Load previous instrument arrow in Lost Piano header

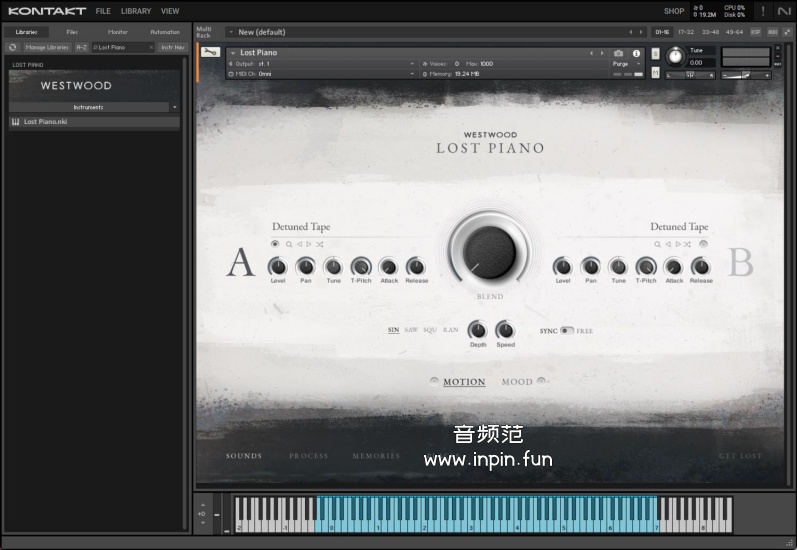[x=591, y=53]
